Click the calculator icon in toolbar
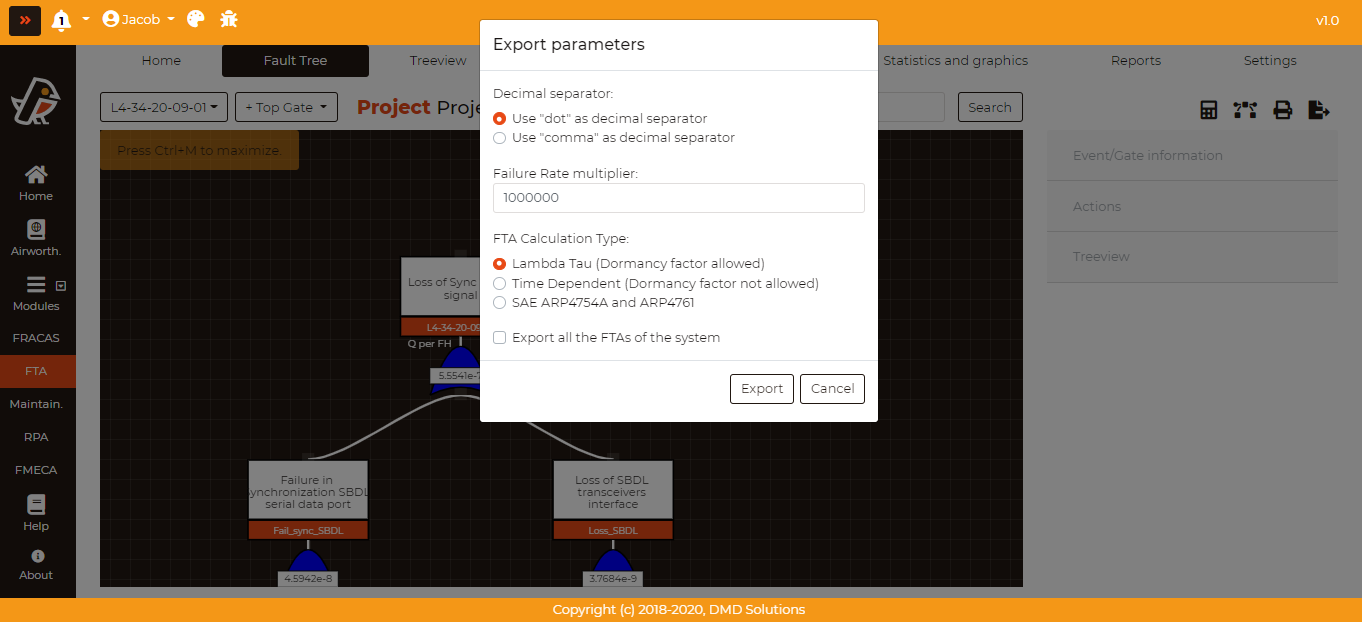 pos(1208,110)
